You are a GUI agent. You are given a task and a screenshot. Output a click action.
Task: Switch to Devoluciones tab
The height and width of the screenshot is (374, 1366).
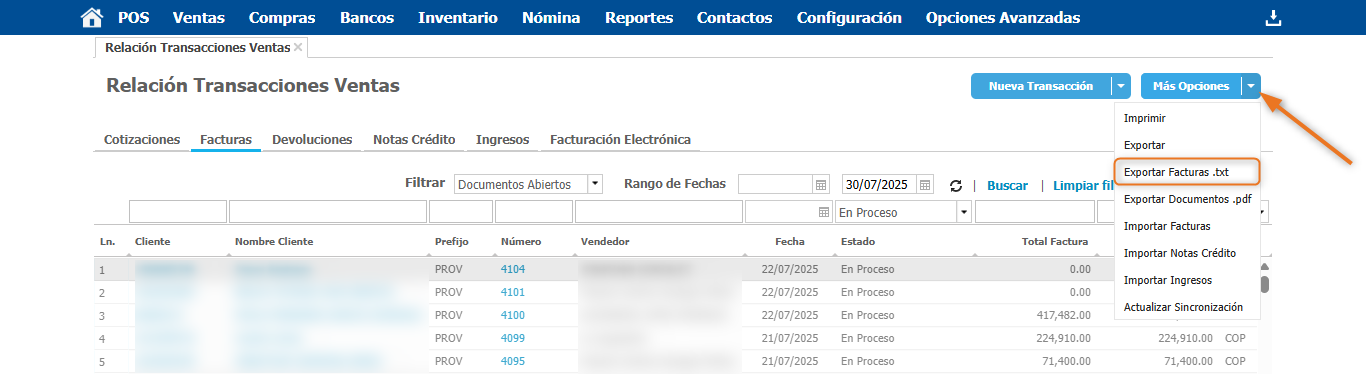click(312, 140)
